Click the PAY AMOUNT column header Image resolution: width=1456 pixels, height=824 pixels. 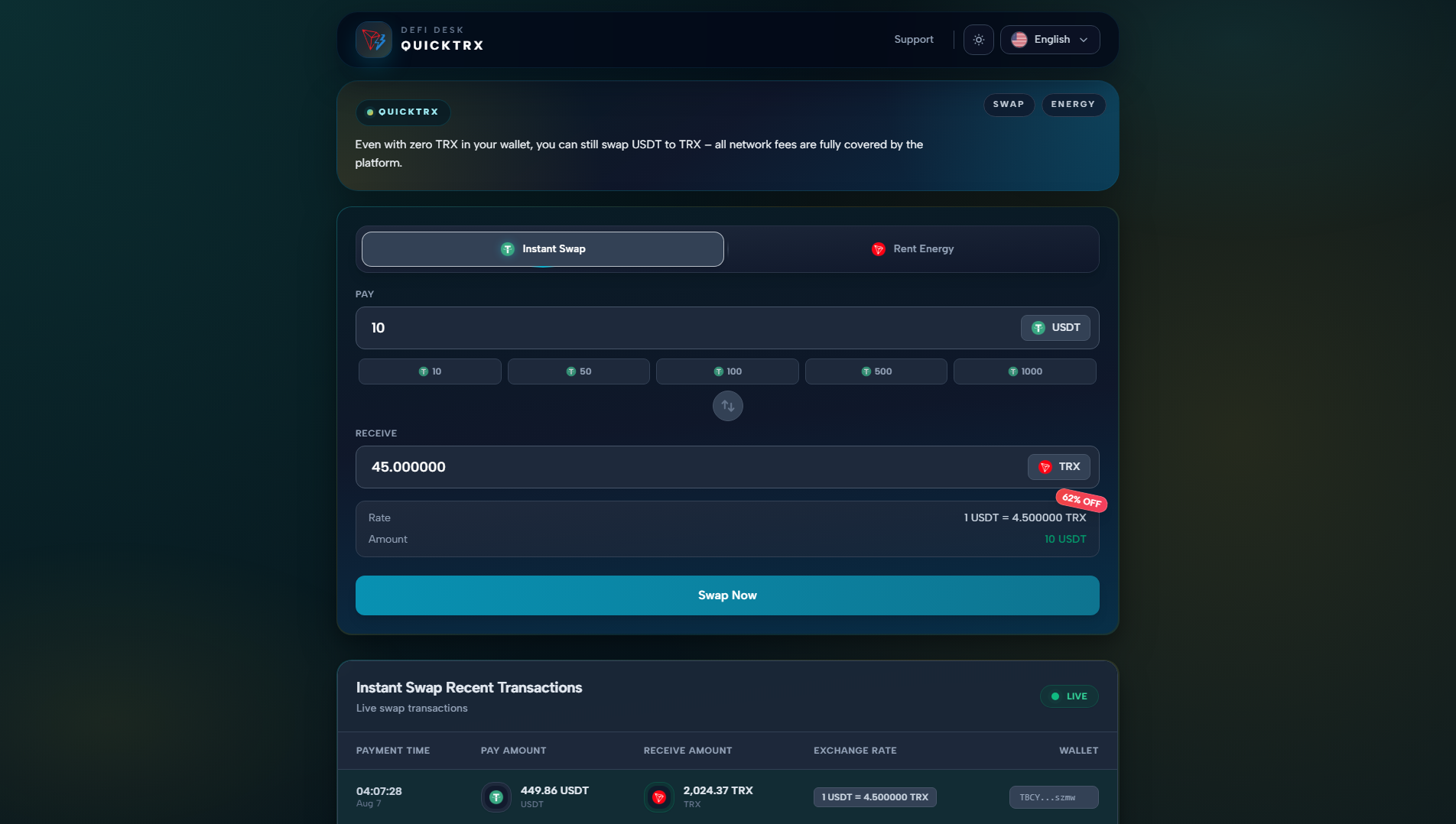(514, 751)
